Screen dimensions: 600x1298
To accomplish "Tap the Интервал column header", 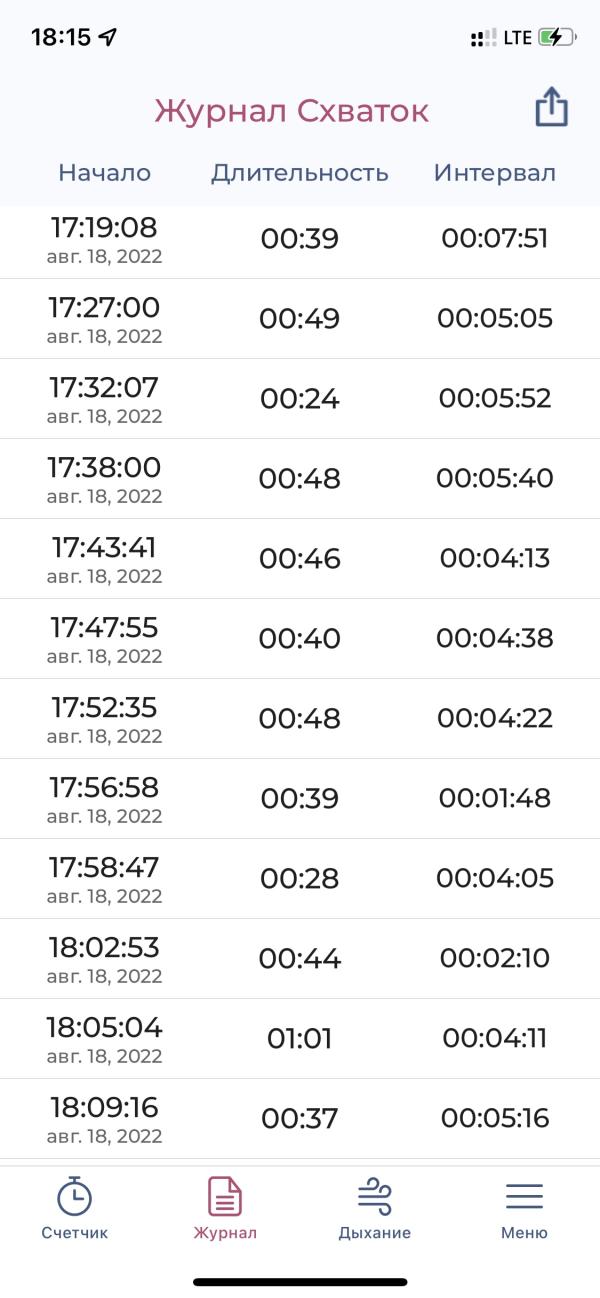I will pyautogui.click(x=495, y=172).
